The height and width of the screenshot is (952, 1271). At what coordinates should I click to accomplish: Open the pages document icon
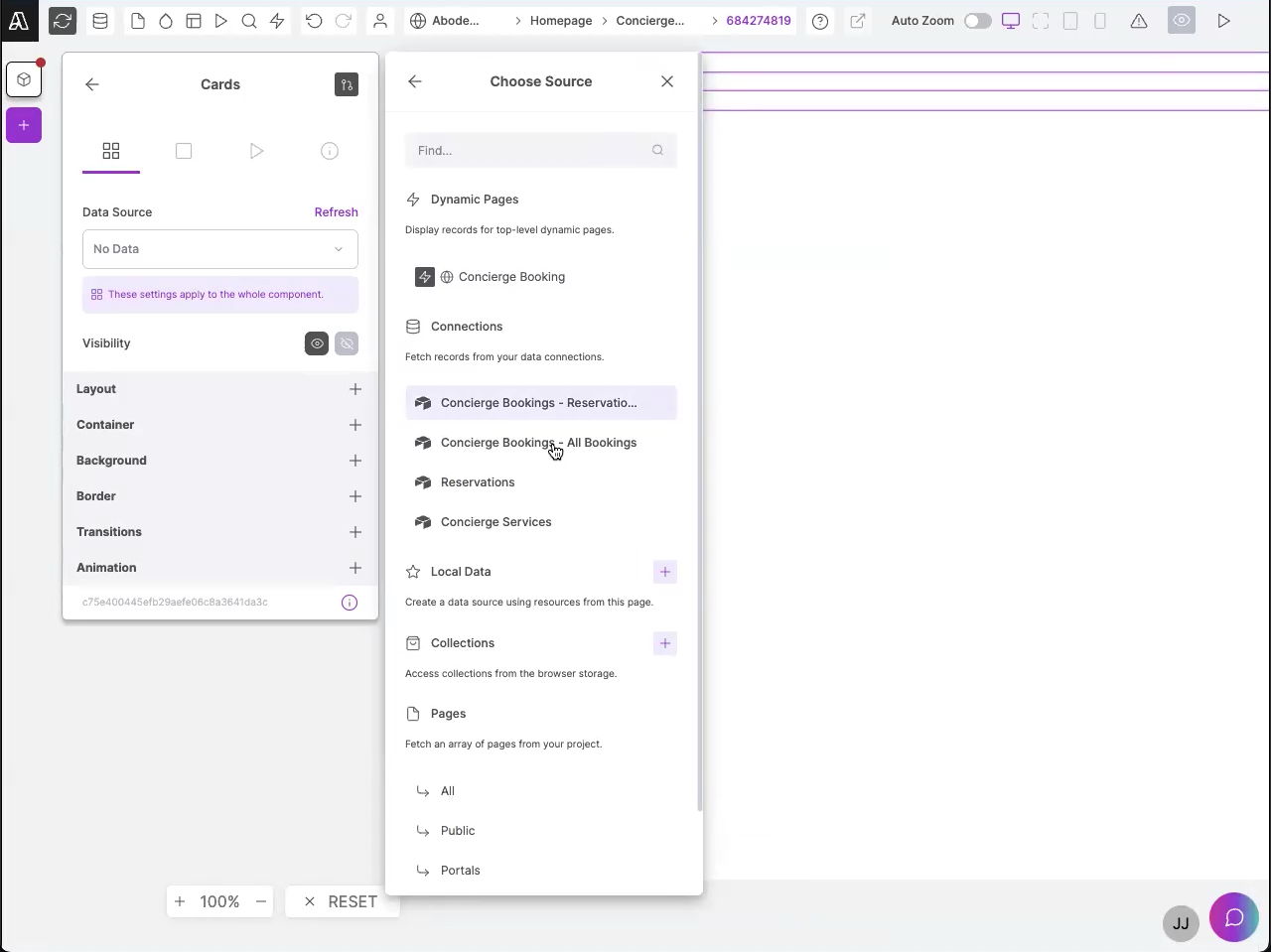click(x=138, y=21)
